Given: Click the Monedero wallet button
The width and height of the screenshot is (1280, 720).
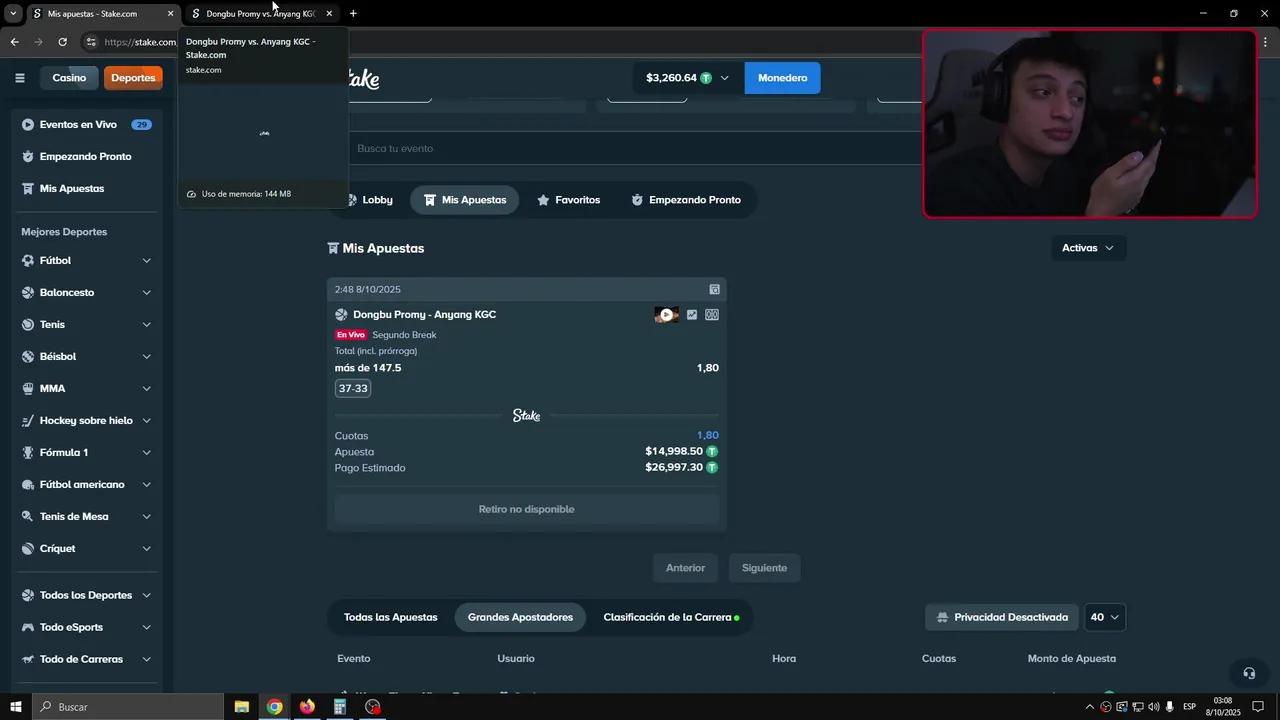Looking at the screenshot, I should (x=782, y=78).
